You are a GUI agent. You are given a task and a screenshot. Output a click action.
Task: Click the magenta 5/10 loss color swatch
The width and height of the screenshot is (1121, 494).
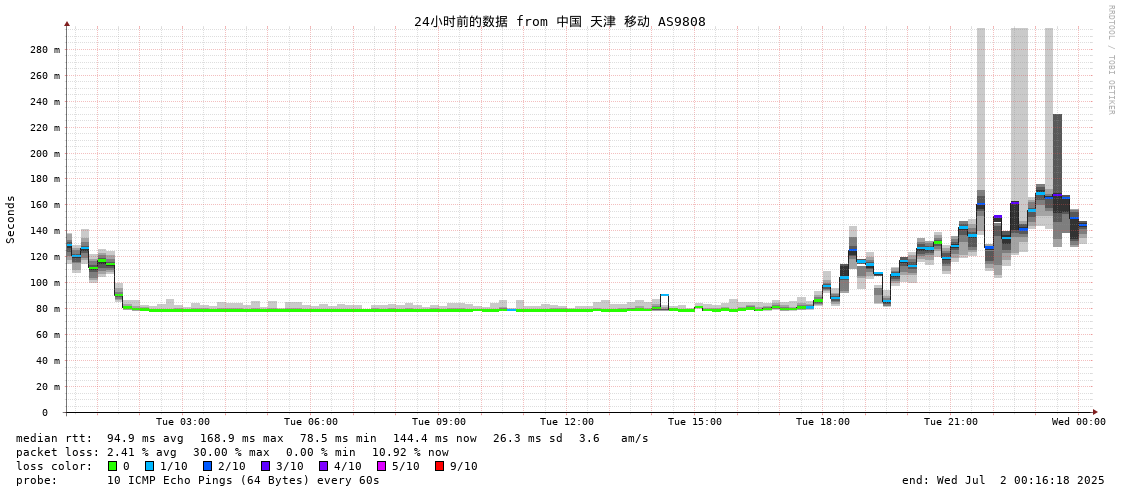(x=381, y=466)
